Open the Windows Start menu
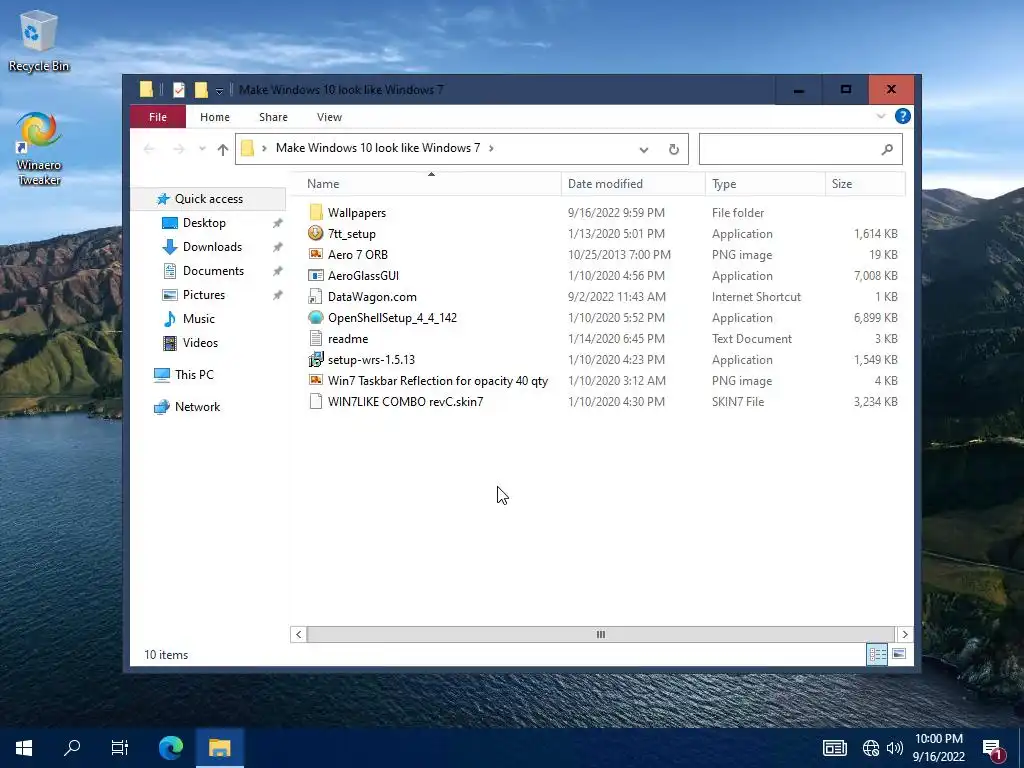Viewport: 1024px width, 768px height. (x=24, y=748)
